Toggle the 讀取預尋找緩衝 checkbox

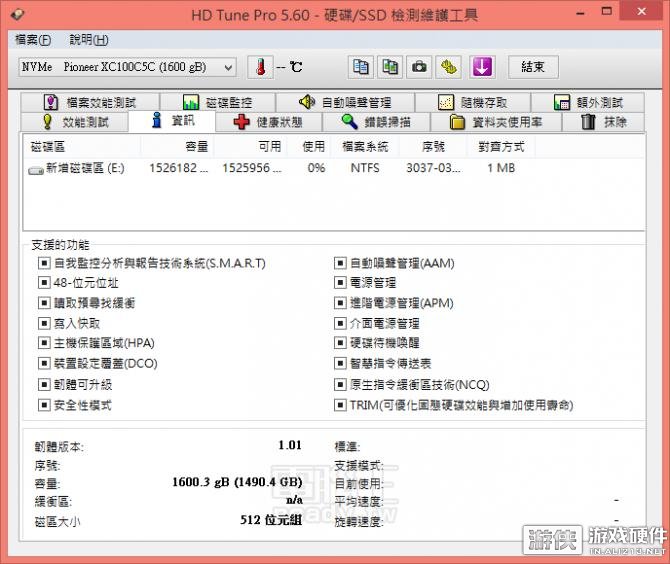click(x=44, y=303)
